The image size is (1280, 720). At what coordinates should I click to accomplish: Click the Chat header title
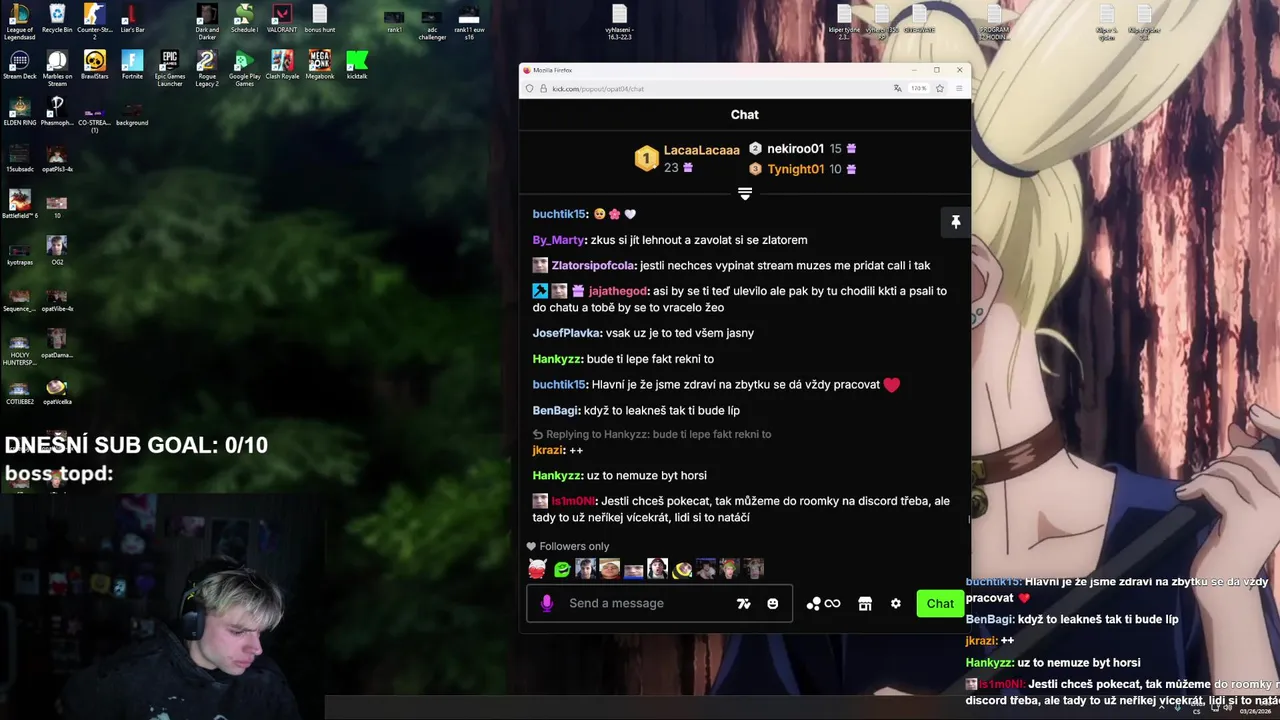coord(745,115)
